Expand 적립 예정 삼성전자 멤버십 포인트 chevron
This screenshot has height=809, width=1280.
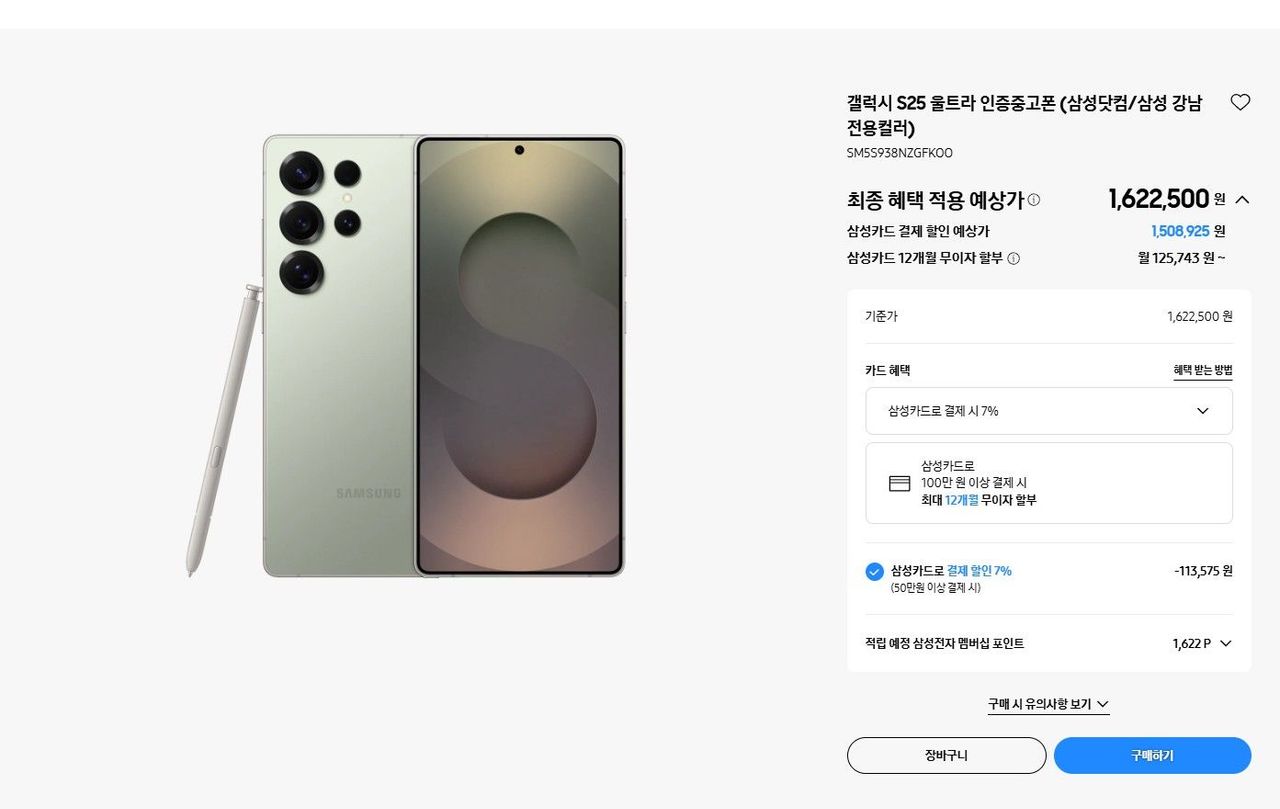point(1226,644)
